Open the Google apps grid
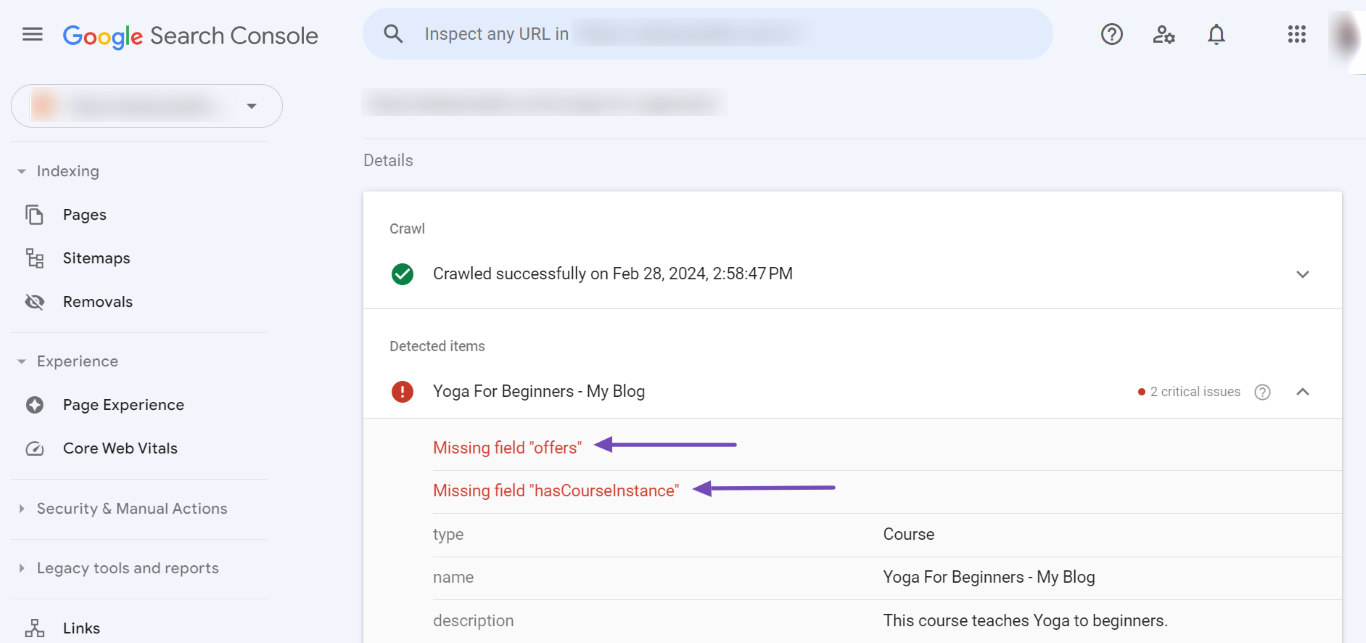1366x643 pixels. point(1297,34)
